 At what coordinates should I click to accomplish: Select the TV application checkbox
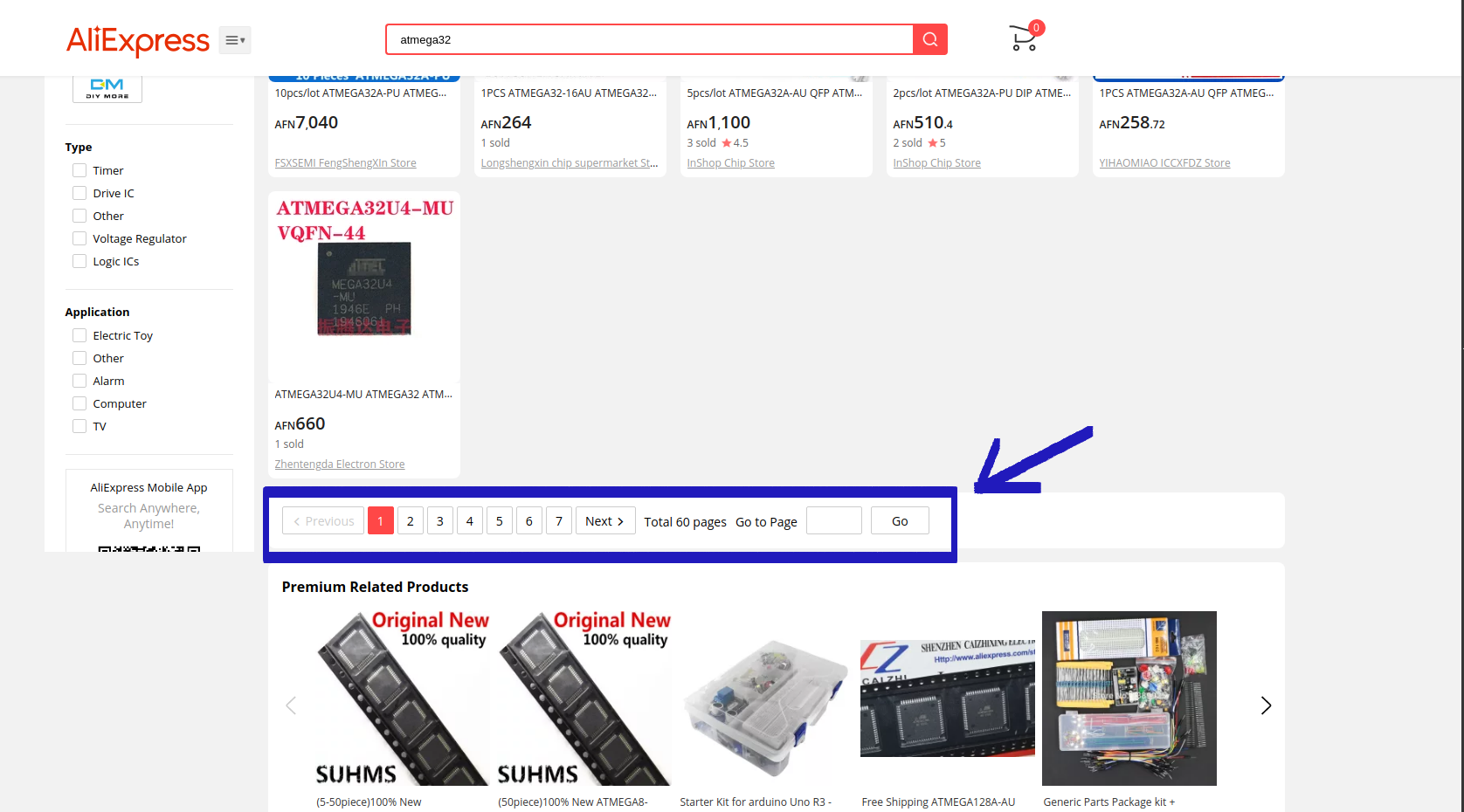pyautogui.click(x=79, y=426)
